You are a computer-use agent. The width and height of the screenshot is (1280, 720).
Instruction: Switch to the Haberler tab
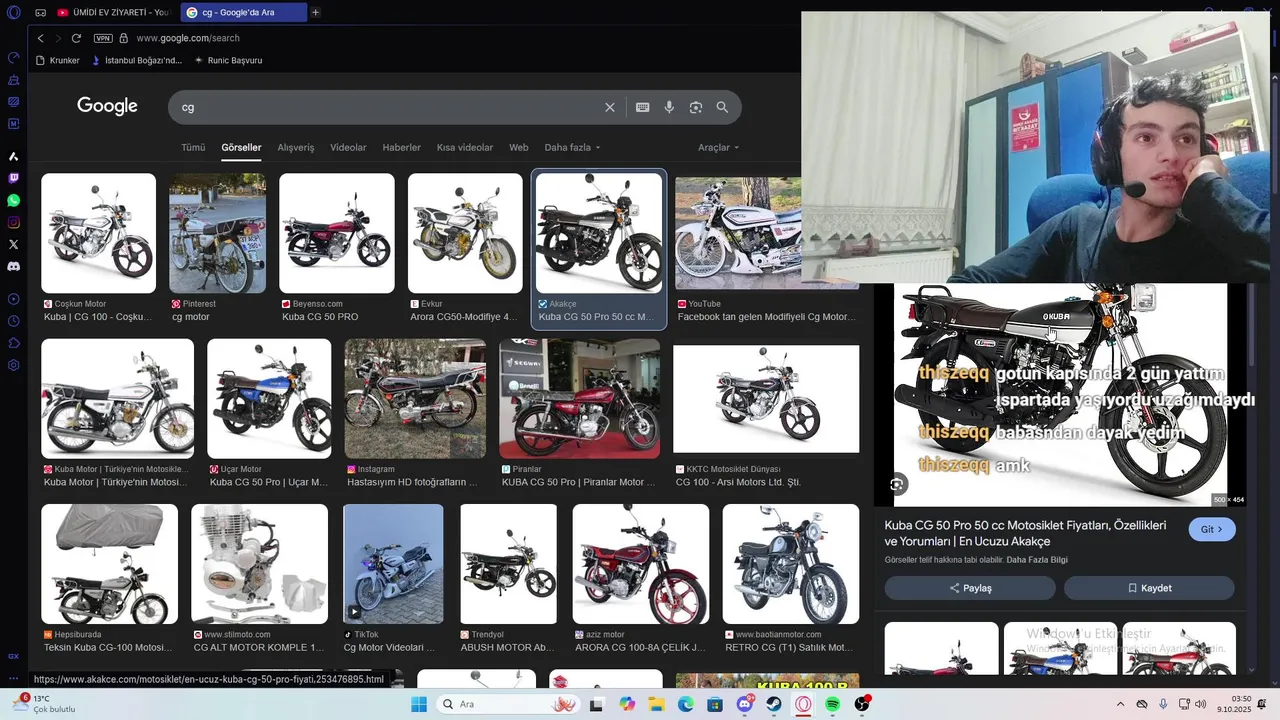401,148
